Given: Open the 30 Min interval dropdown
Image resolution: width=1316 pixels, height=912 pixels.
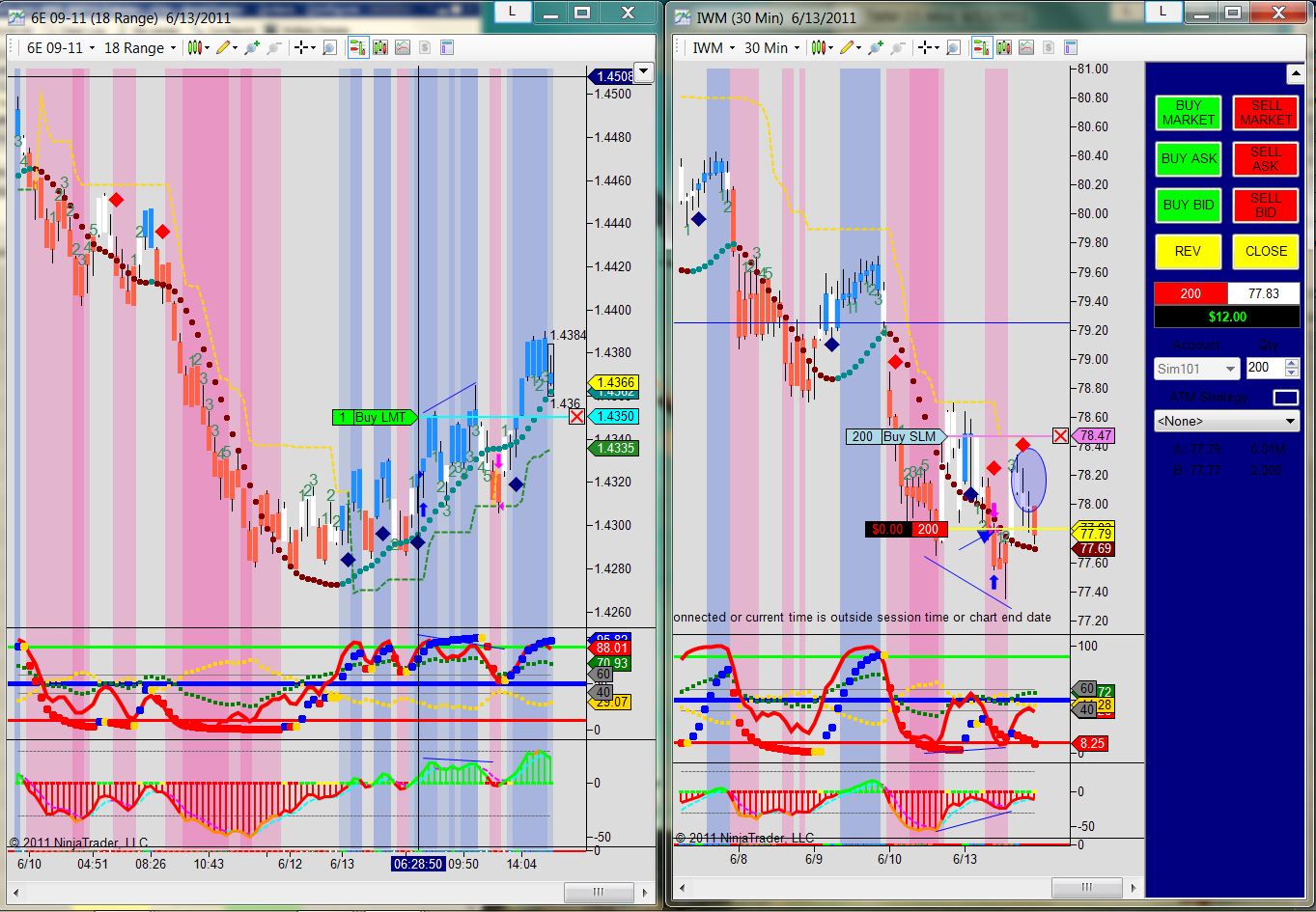Looking at the screenshot, I should 771,47.
